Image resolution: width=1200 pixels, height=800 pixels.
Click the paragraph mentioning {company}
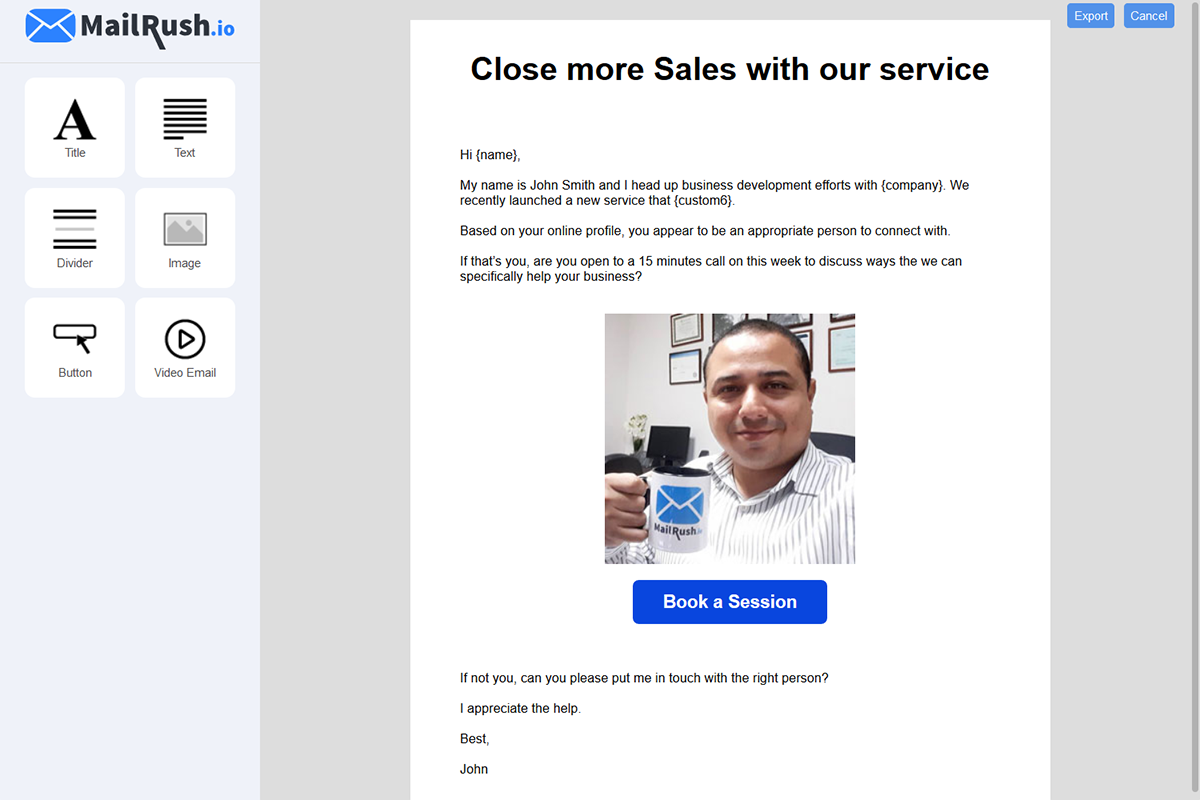tap(714, 193)
